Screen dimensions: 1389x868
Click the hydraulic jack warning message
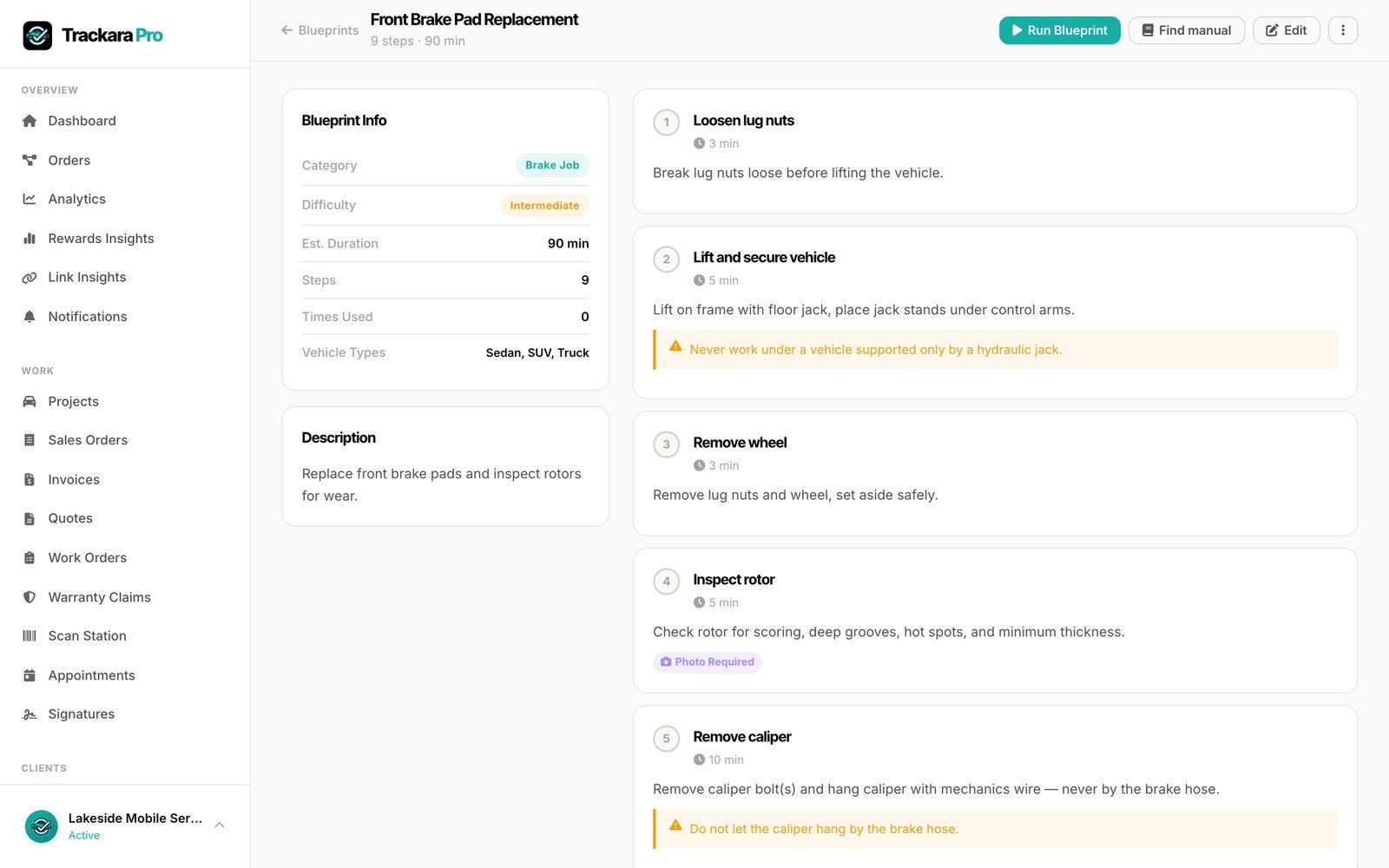pyautogui.click(x=995, y=350)
